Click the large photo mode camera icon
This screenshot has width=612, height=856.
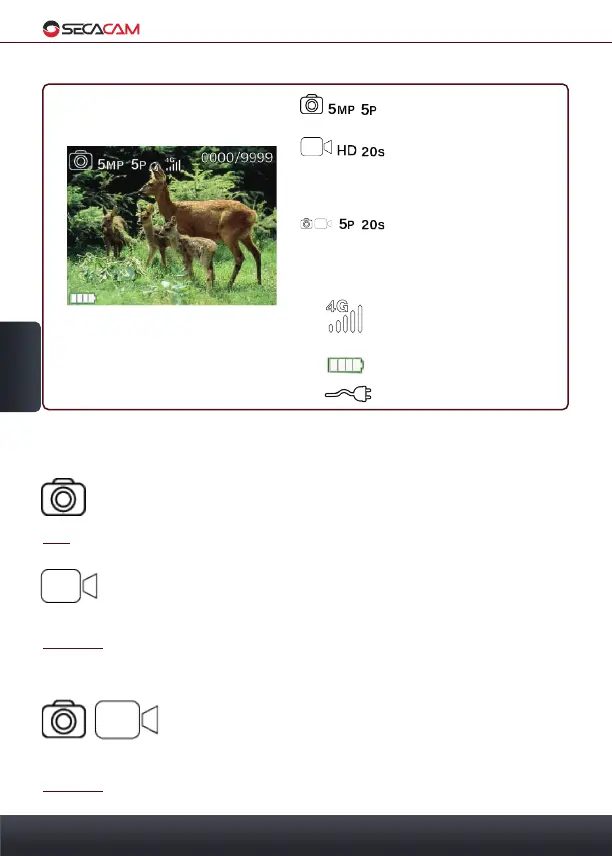[x=63, y=497]
